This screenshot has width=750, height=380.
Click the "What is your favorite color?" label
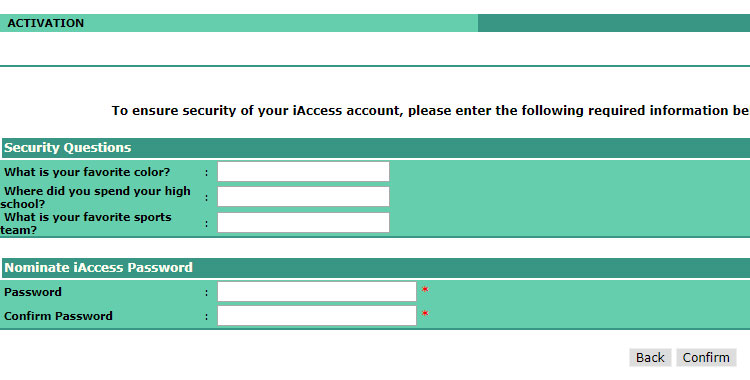click(x=87, y=172)
